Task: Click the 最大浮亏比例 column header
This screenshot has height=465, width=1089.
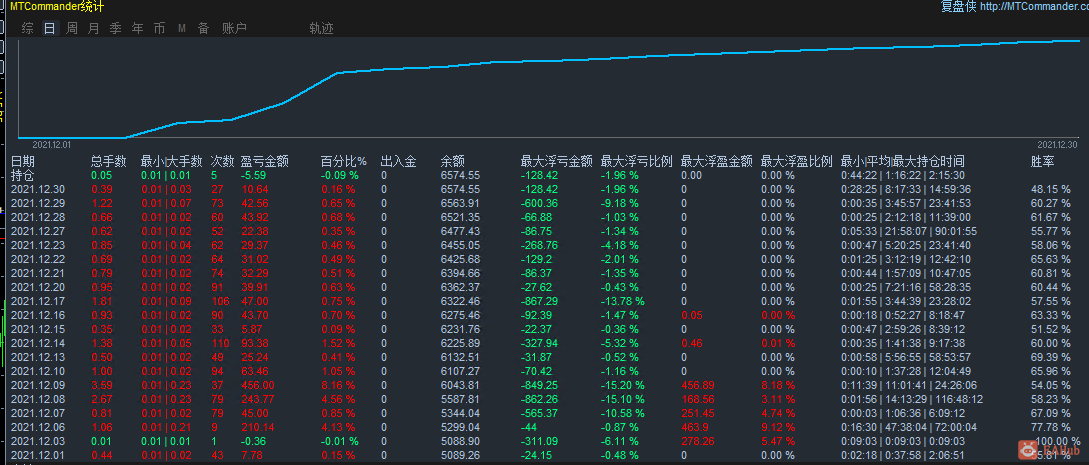Action: [x=636, y=162]
